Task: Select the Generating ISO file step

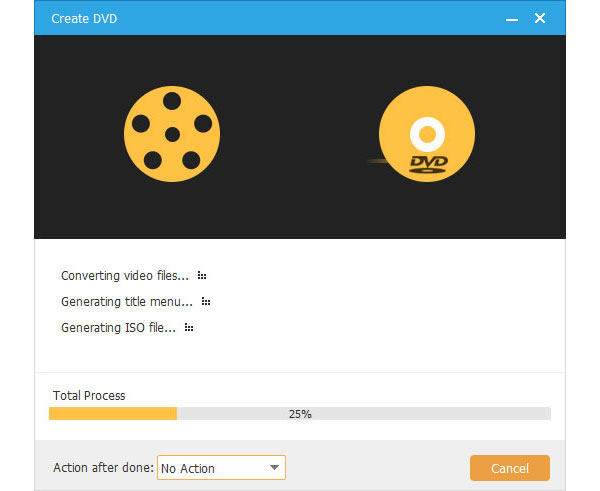Action: pos(118,328)
